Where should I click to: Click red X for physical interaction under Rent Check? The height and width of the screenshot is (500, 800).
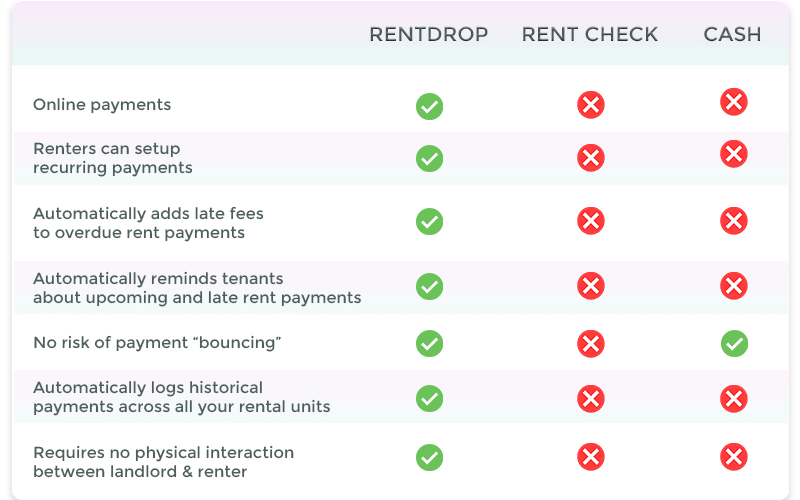pyautogui.click(x=590, y=457)
